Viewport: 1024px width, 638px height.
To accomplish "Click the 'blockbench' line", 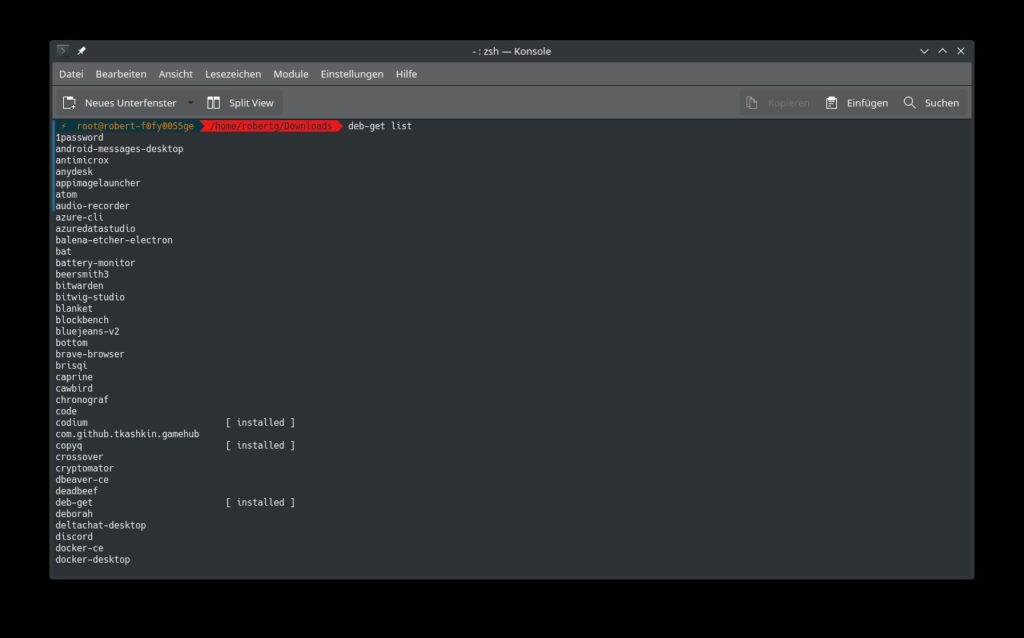I will point(82,320).
